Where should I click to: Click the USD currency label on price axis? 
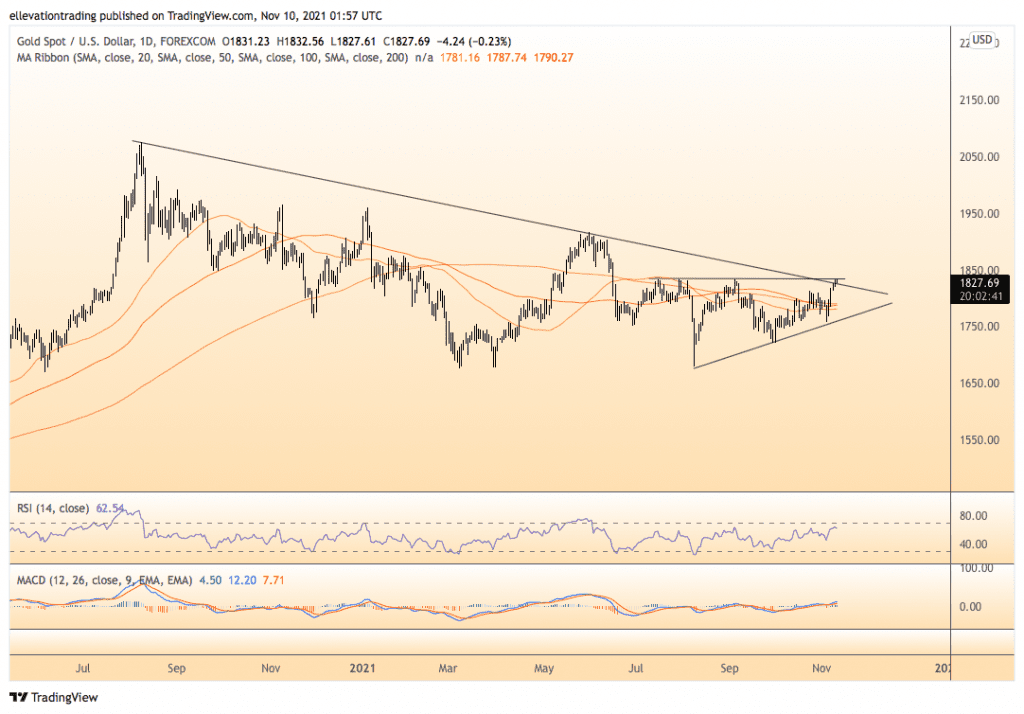(982, 40)
